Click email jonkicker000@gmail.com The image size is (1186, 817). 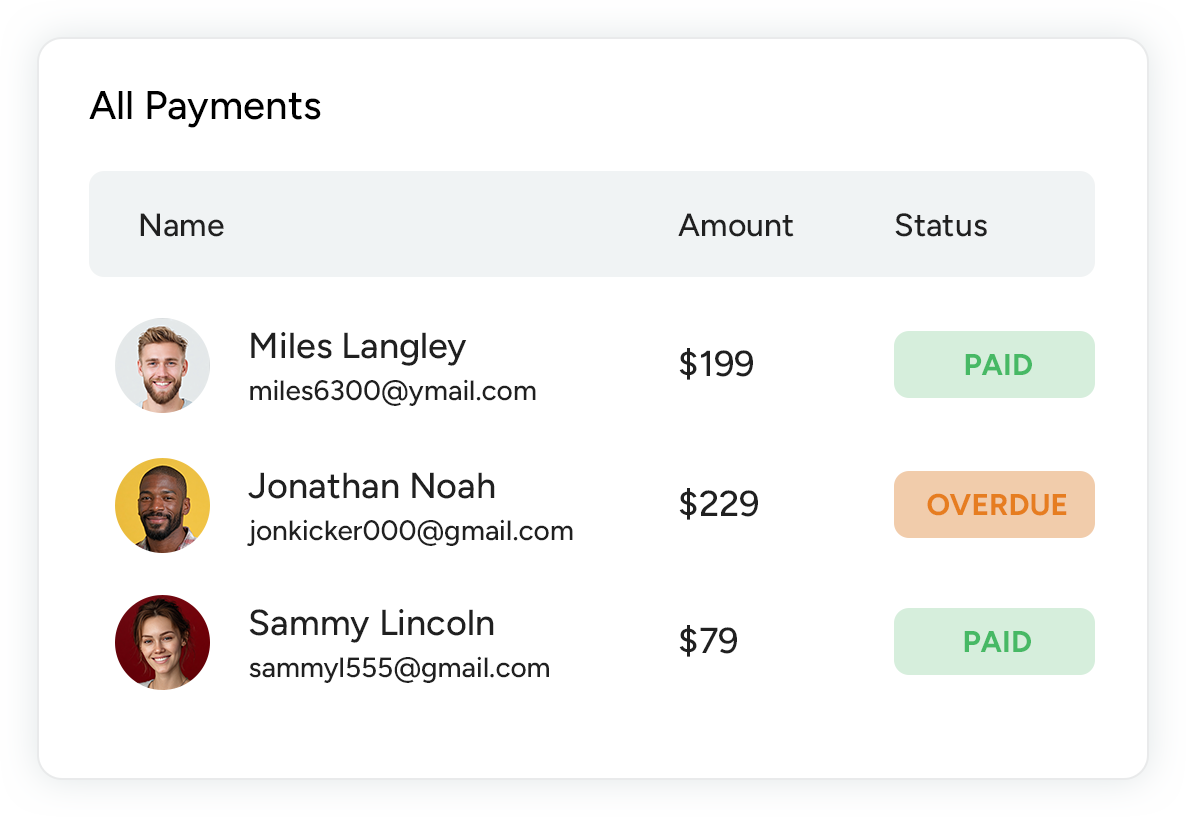click(411, 531)
